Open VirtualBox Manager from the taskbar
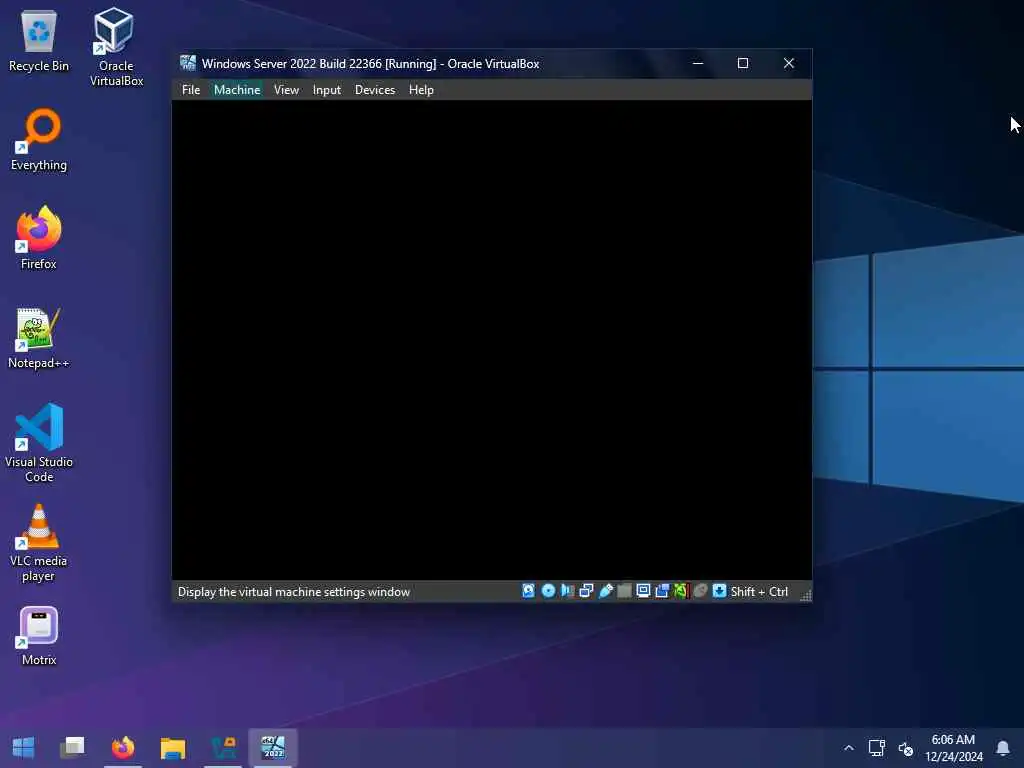Viewport: 1024px width, 768px height. click(x=223, y=747)
